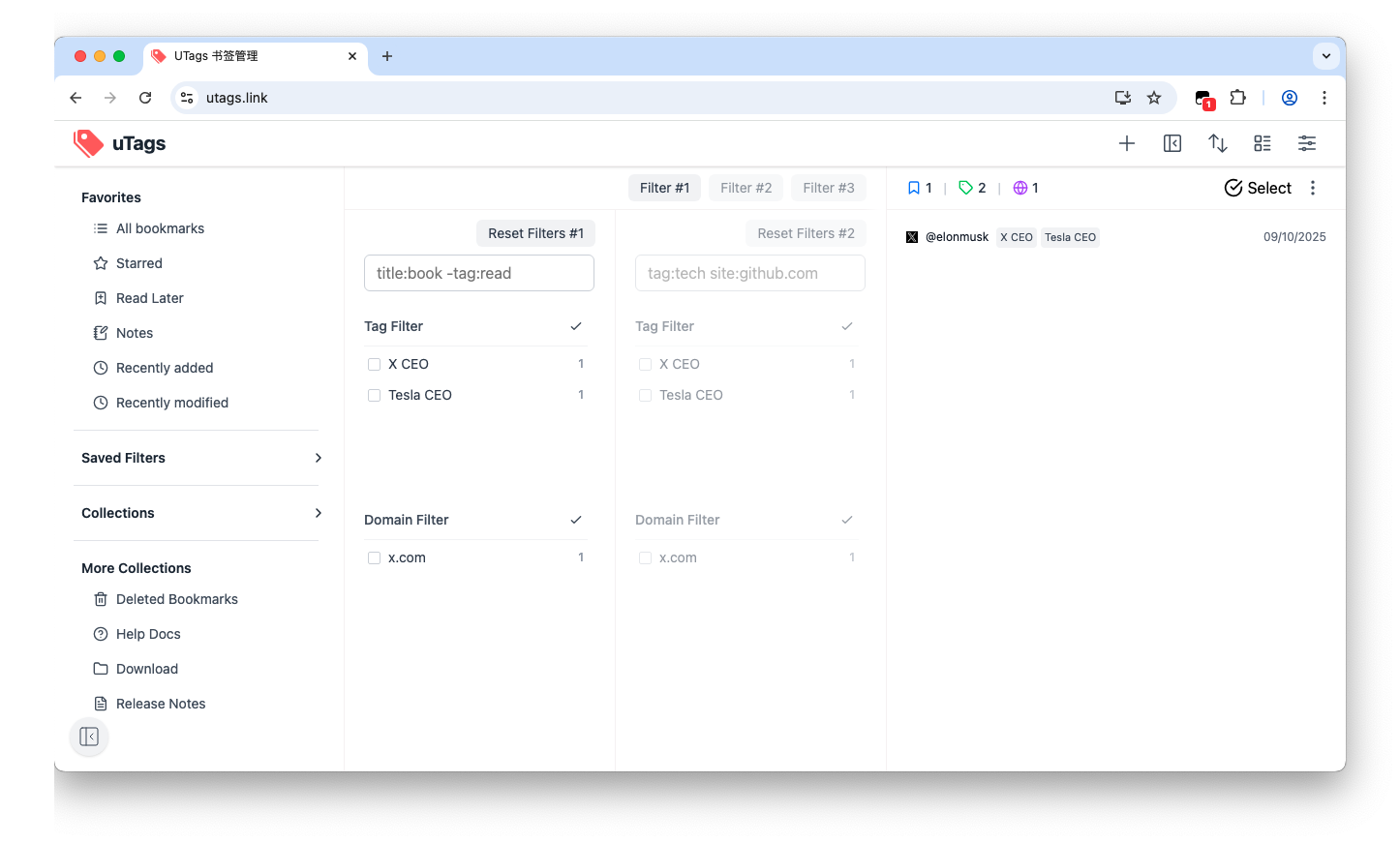Click the Chrome extensions puzzle icon

1237,98
